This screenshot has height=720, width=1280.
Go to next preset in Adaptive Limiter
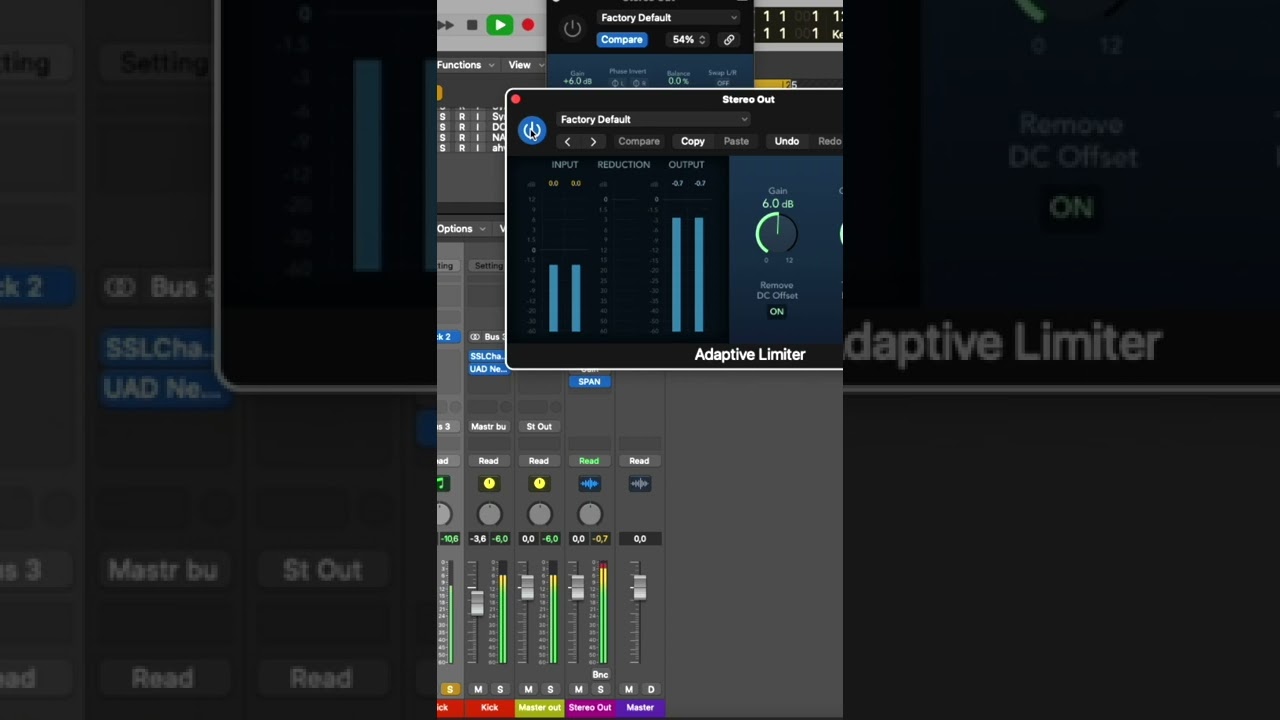tap(593, 142)
